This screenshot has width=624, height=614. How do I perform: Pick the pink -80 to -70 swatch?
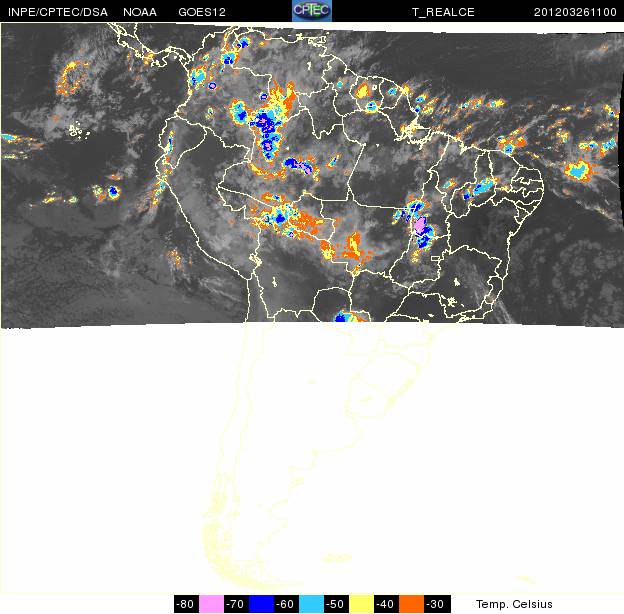point(211,604)
